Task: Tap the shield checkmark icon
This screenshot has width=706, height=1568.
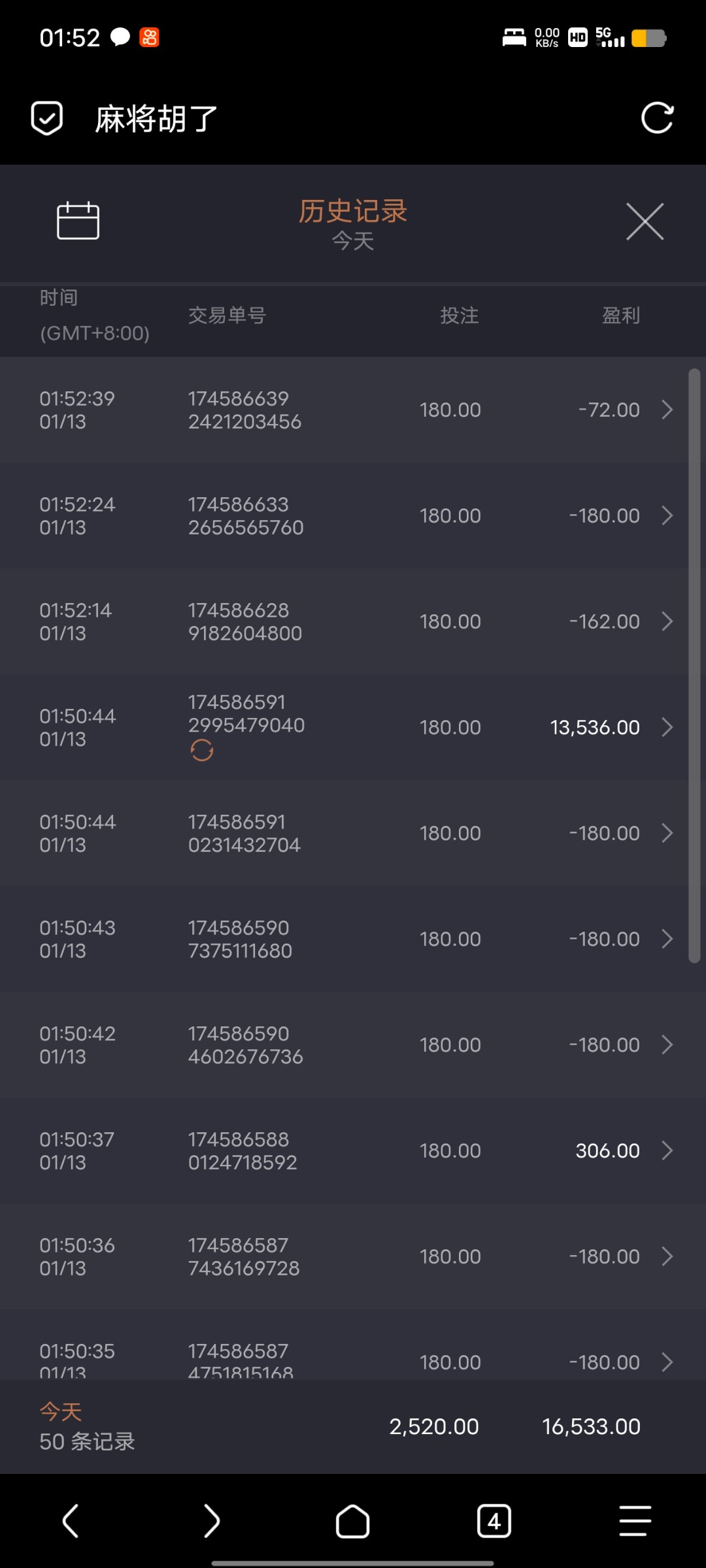Action: [47, 118]
